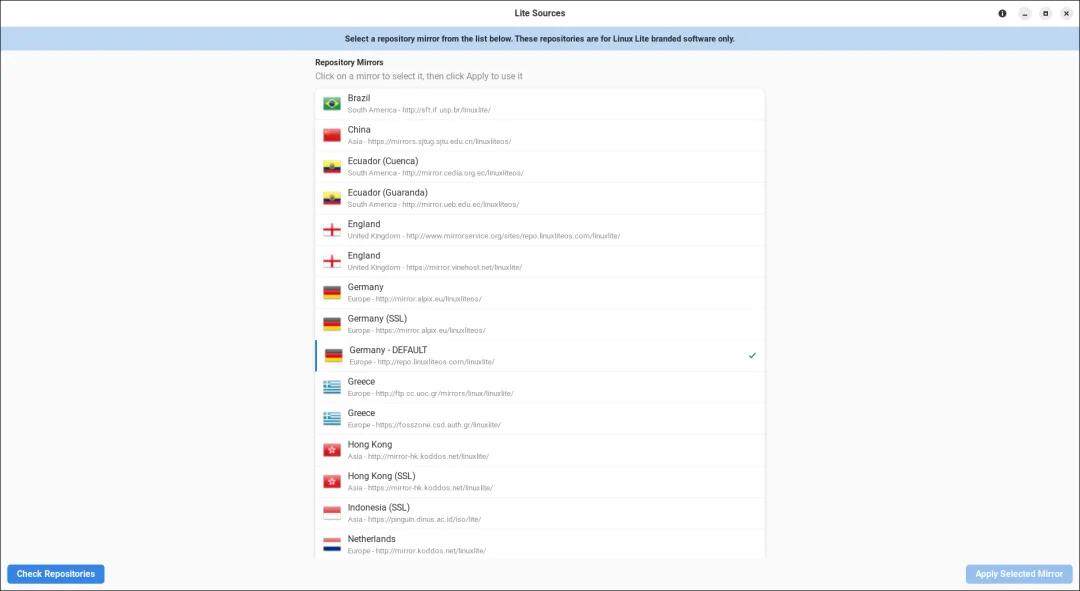Click the Ecuador (Guaranda) flag icon
Image resolution: width=1080 pixels, height=591 pixels.
[332, 198]
